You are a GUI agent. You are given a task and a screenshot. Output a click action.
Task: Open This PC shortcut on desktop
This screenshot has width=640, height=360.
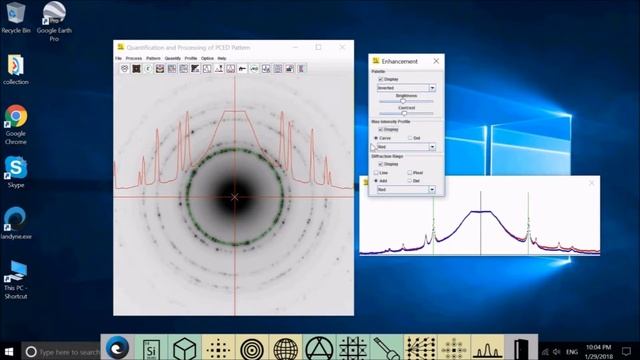(x=16, y=280)
